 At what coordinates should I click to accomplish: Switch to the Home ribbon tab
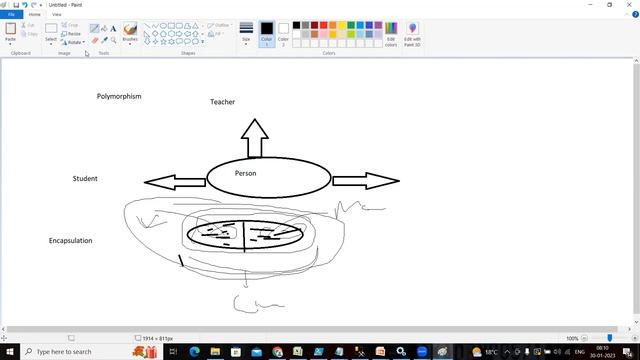[35, 14]
